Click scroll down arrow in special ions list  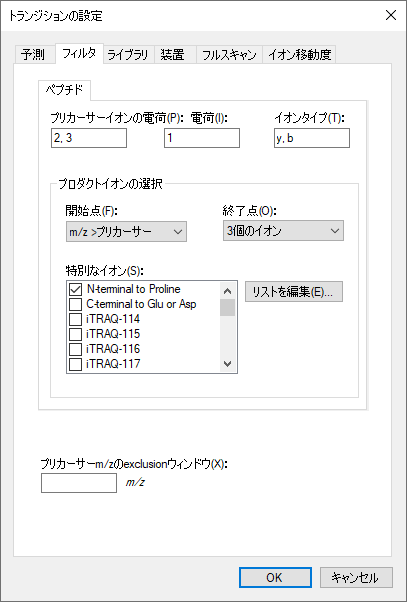tap(228, 364)
